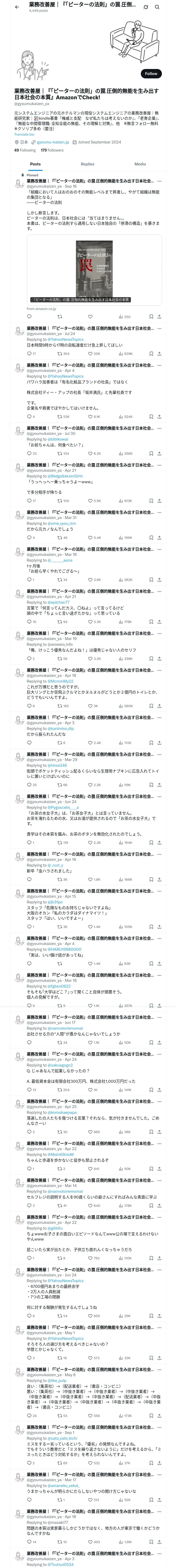Switch to the Replies tab
Screen dimensions: 176x1568
[87, 164]
